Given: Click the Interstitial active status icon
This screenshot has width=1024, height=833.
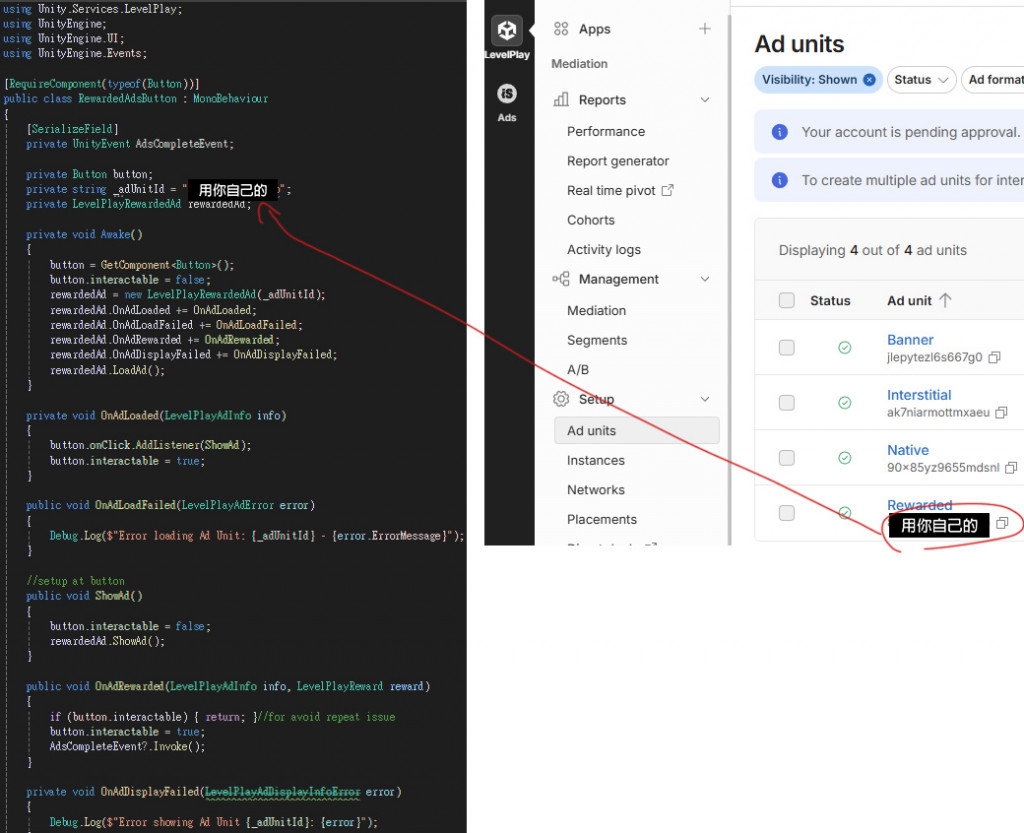Looking at the screenshot, I should [844, 403].
